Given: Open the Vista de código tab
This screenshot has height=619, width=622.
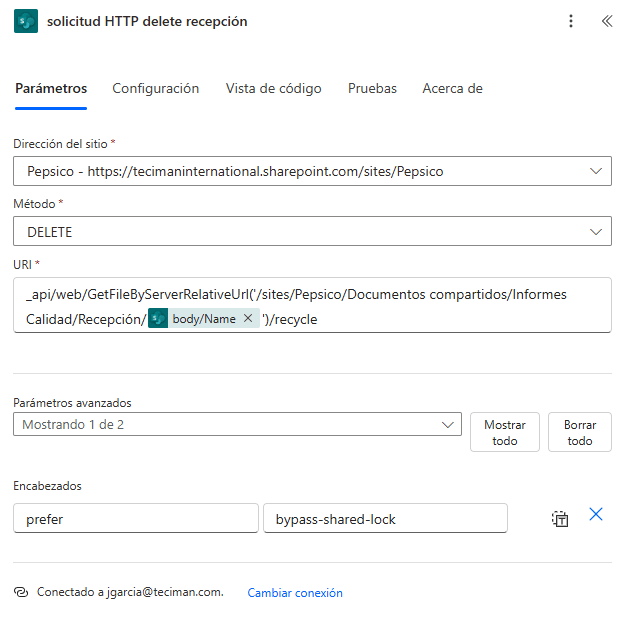Looking at the screenshot, I should coord(273,88).
